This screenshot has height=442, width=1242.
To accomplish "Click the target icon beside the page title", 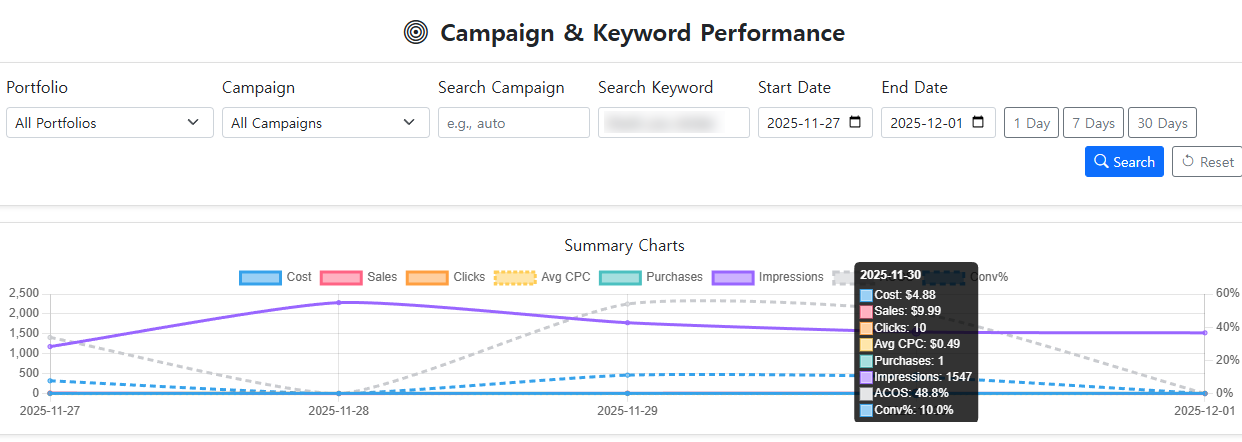I will tap(415, 33).
